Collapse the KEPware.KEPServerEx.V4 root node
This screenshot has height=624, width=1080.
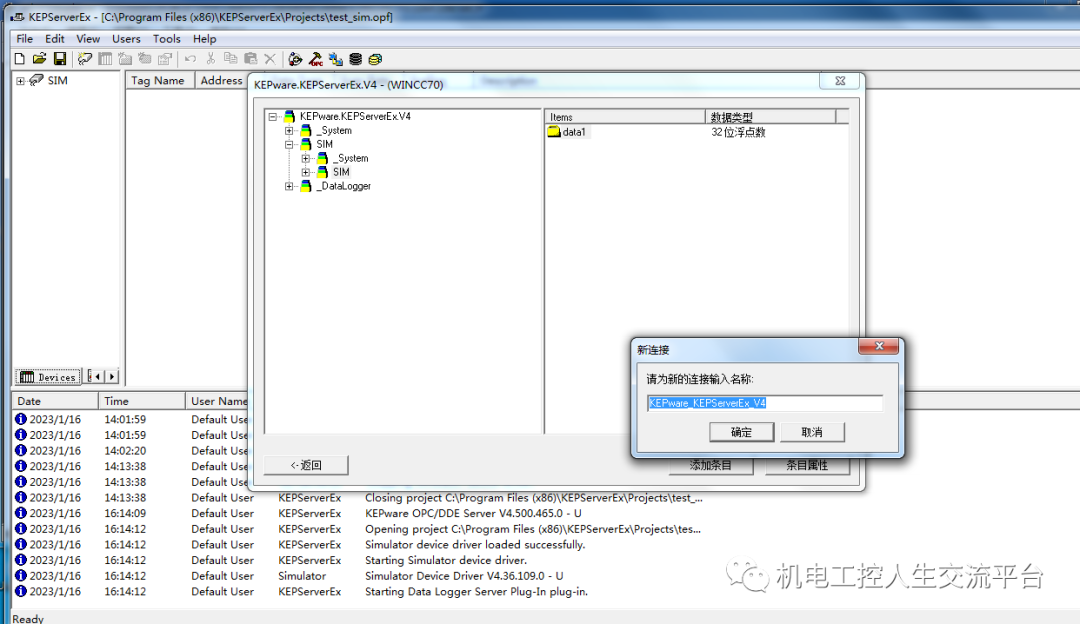coord(273,117)
